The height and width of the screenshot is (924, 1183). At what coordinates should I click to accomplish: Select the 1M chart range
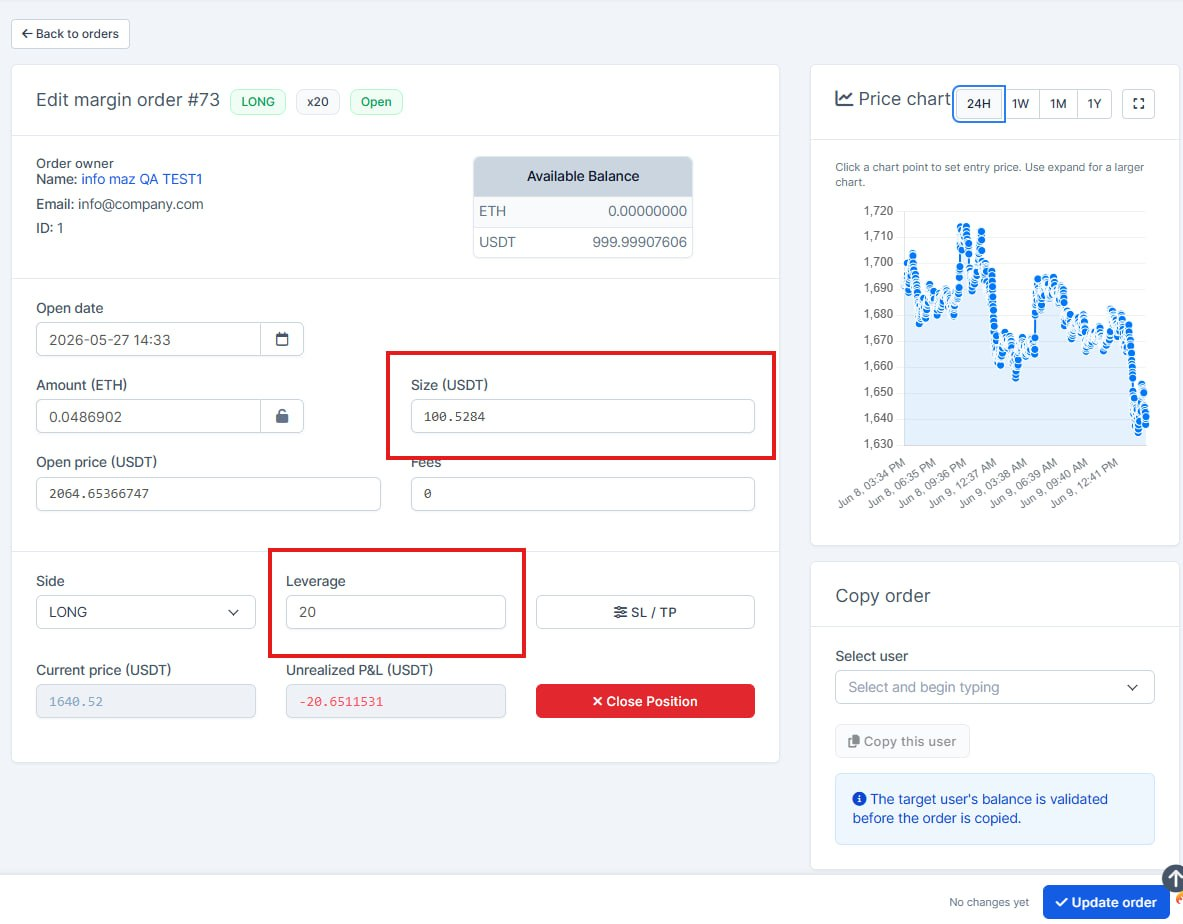[x=1059, y=103]
